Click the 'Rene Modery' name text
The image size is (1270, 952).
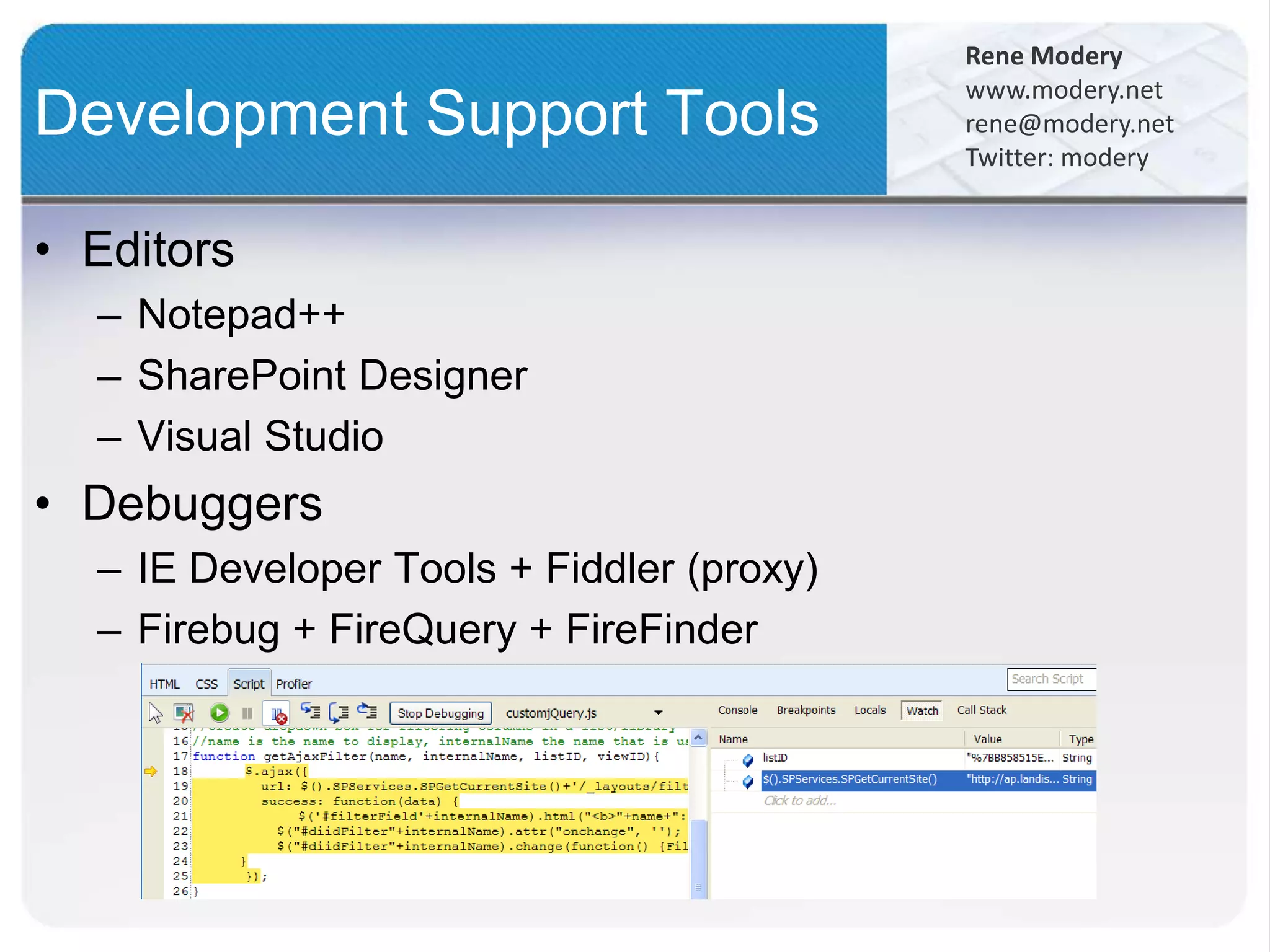click(1044, 56)
